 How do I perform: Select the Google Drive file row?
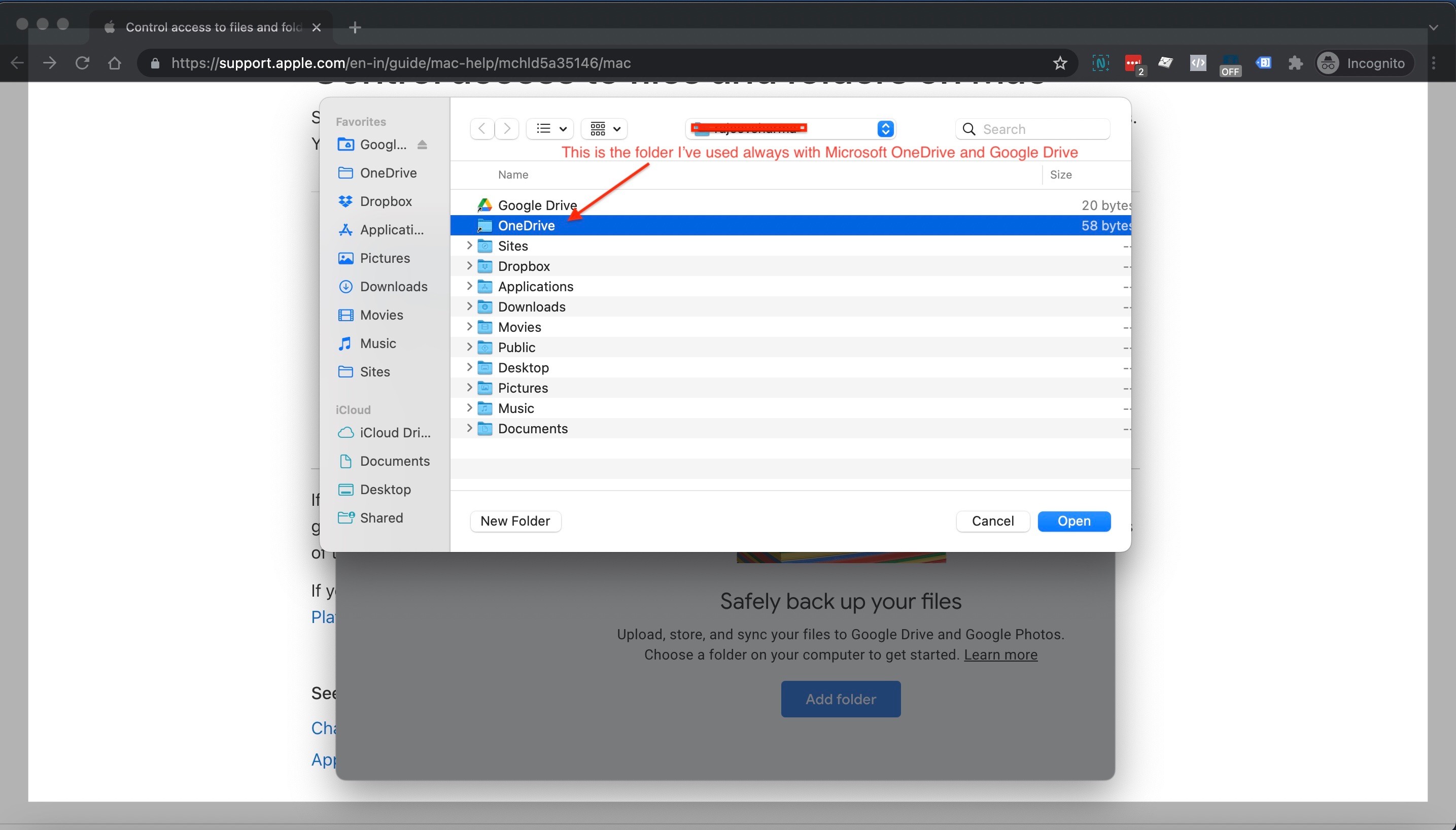tap(537, 205)
